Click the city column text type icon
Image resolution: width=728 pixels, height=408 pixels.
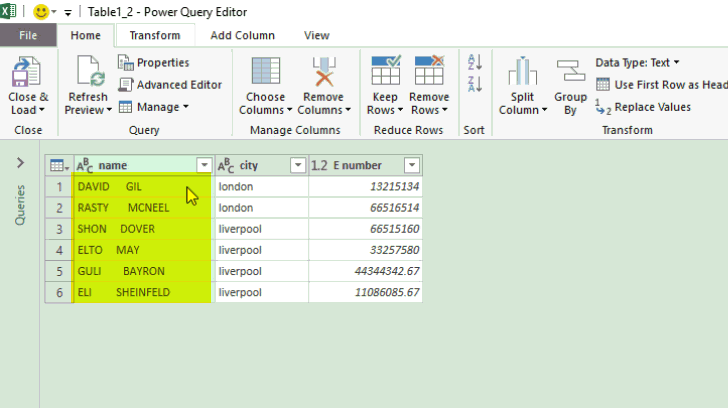[x=226, y=165]
